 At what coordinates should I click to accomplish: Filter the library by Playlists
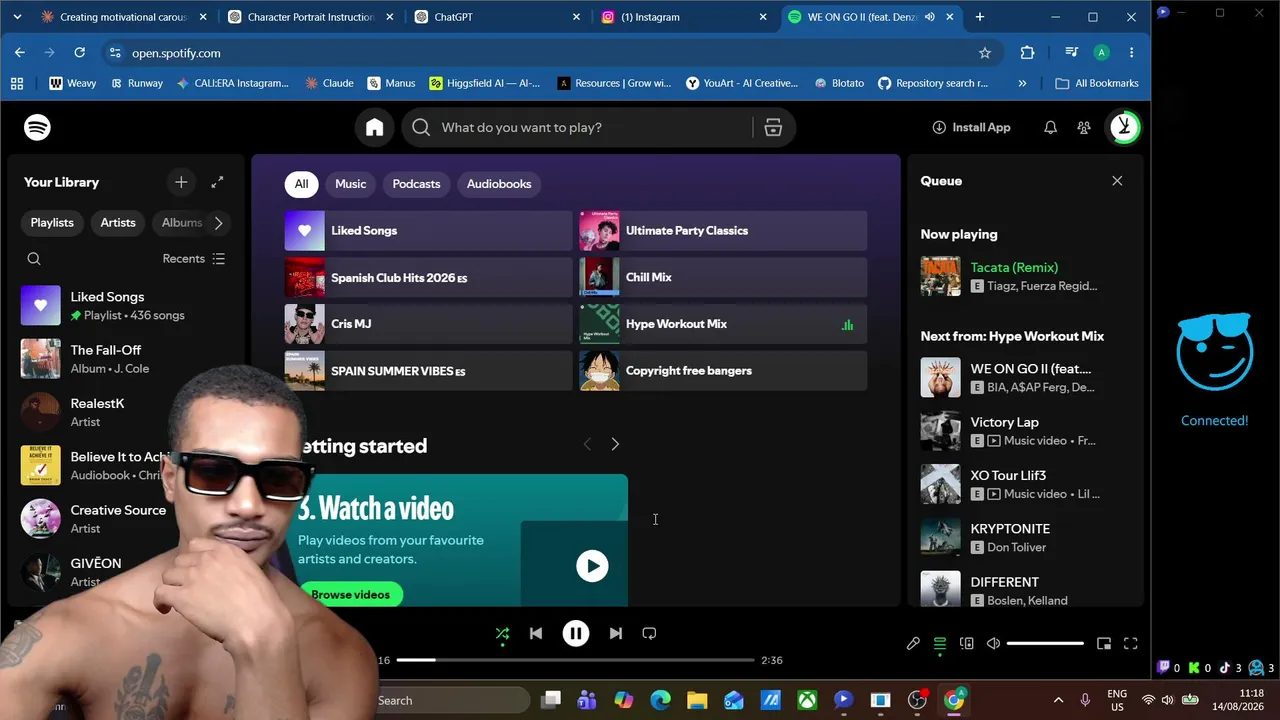[52, 223]
